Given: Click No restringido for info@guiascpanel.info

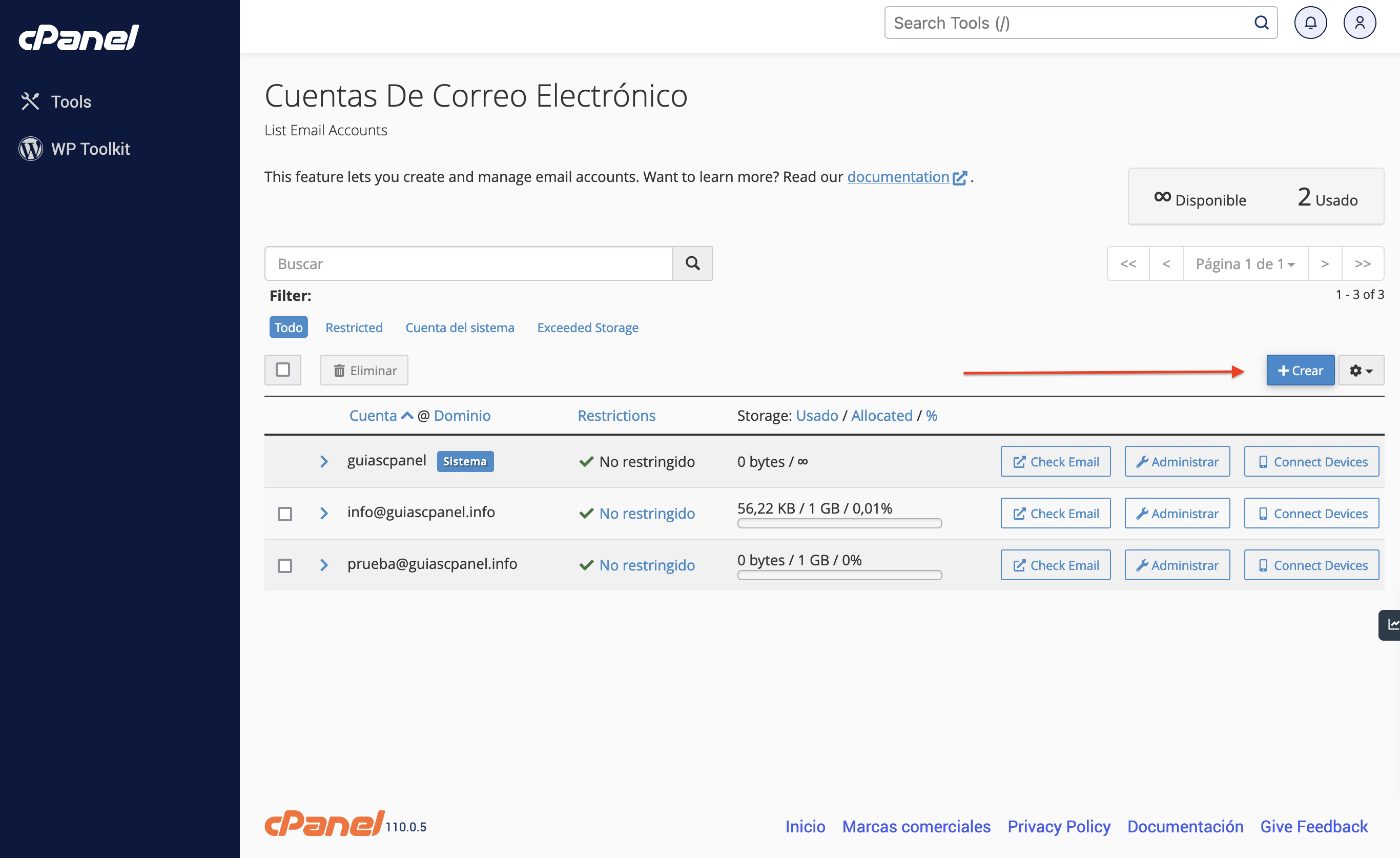Looking at the screenshot, I should [647, 513].
